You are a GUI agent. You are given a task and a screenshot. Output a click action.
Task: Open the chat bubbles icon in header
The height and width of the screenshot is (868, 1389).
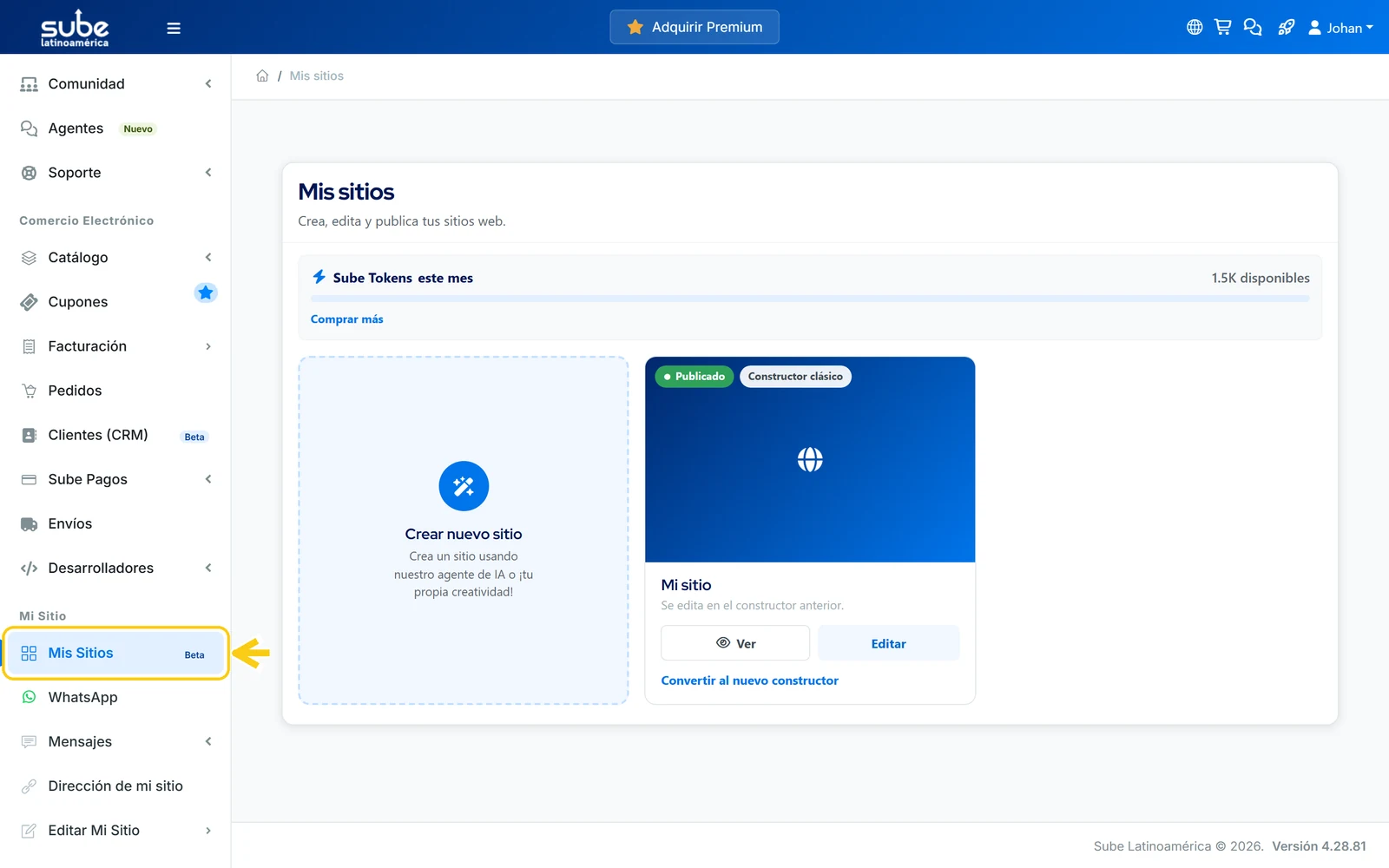1253,27
